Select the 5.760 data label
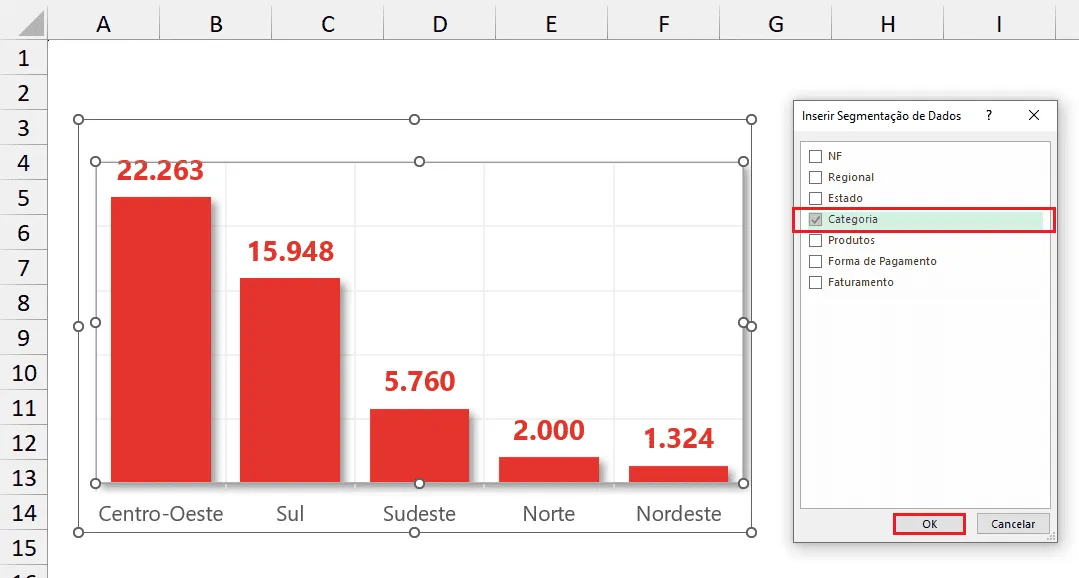 (420, 381)
